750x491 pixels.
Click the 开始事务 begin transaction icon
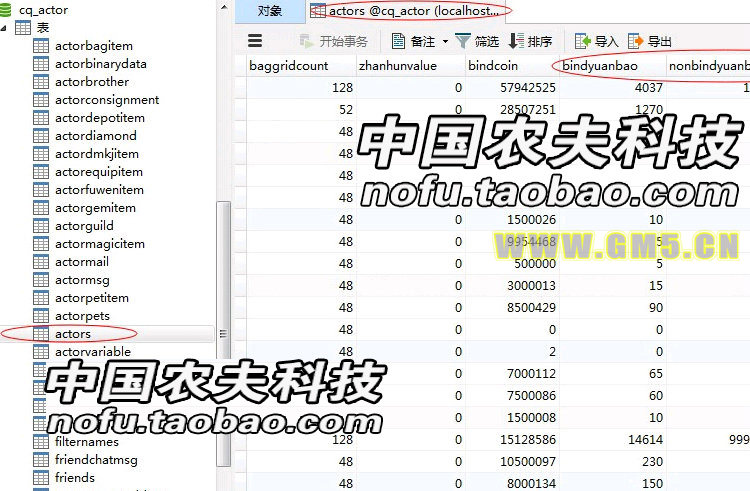306,42
